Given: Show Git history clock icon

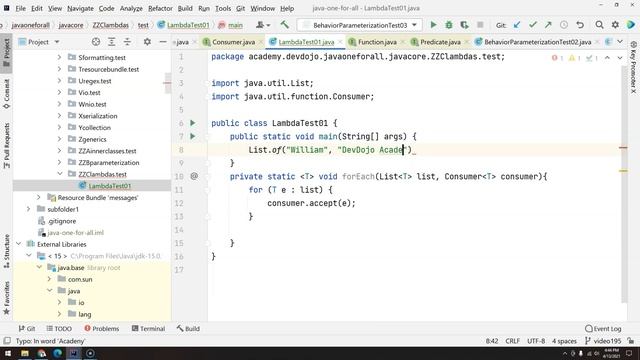Looking at the screenshot, I should (564, 25).
